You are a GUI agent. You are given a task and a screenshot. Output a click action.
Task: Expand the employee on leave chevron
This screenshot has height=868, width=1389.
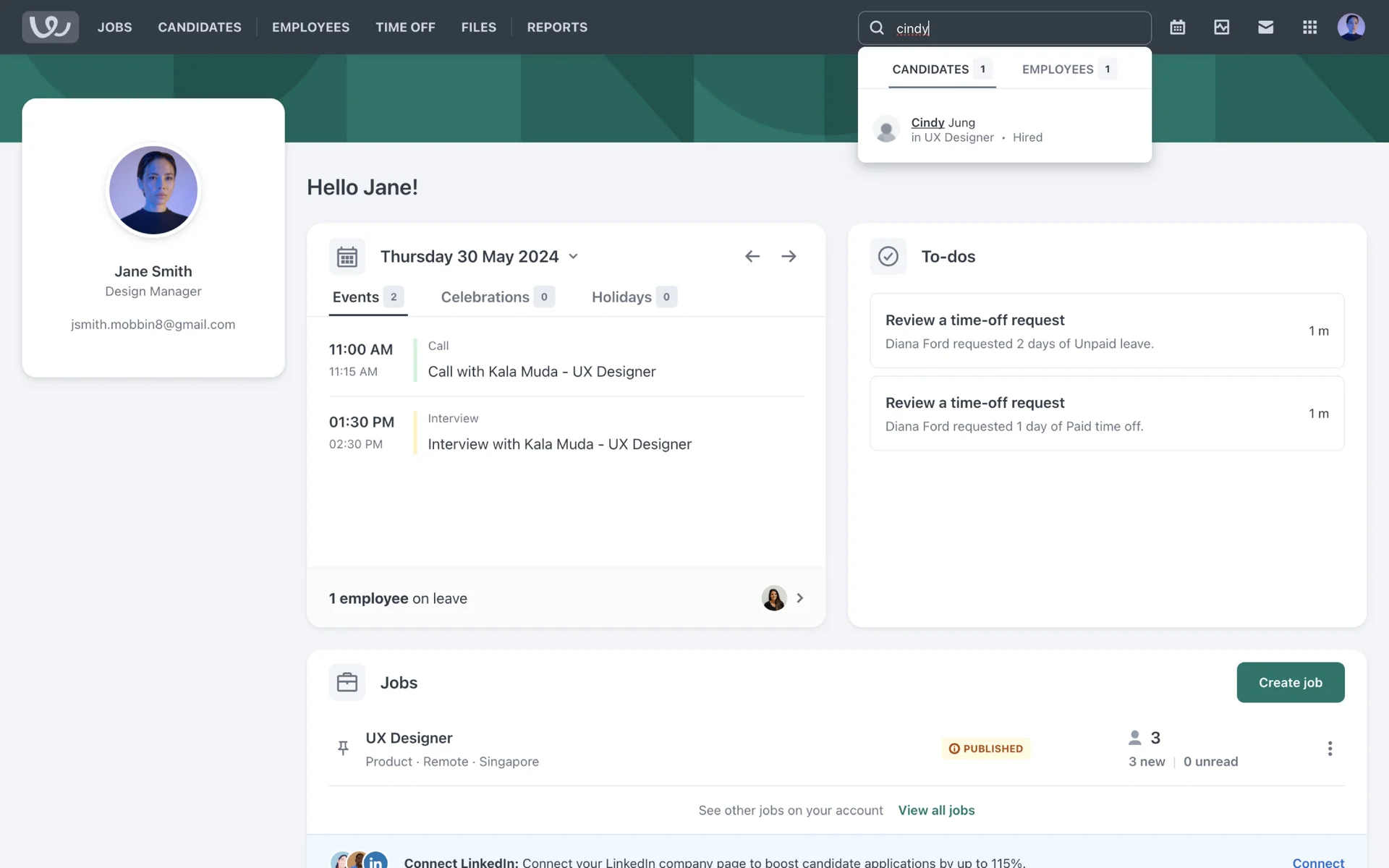click(x=799, y=598)
